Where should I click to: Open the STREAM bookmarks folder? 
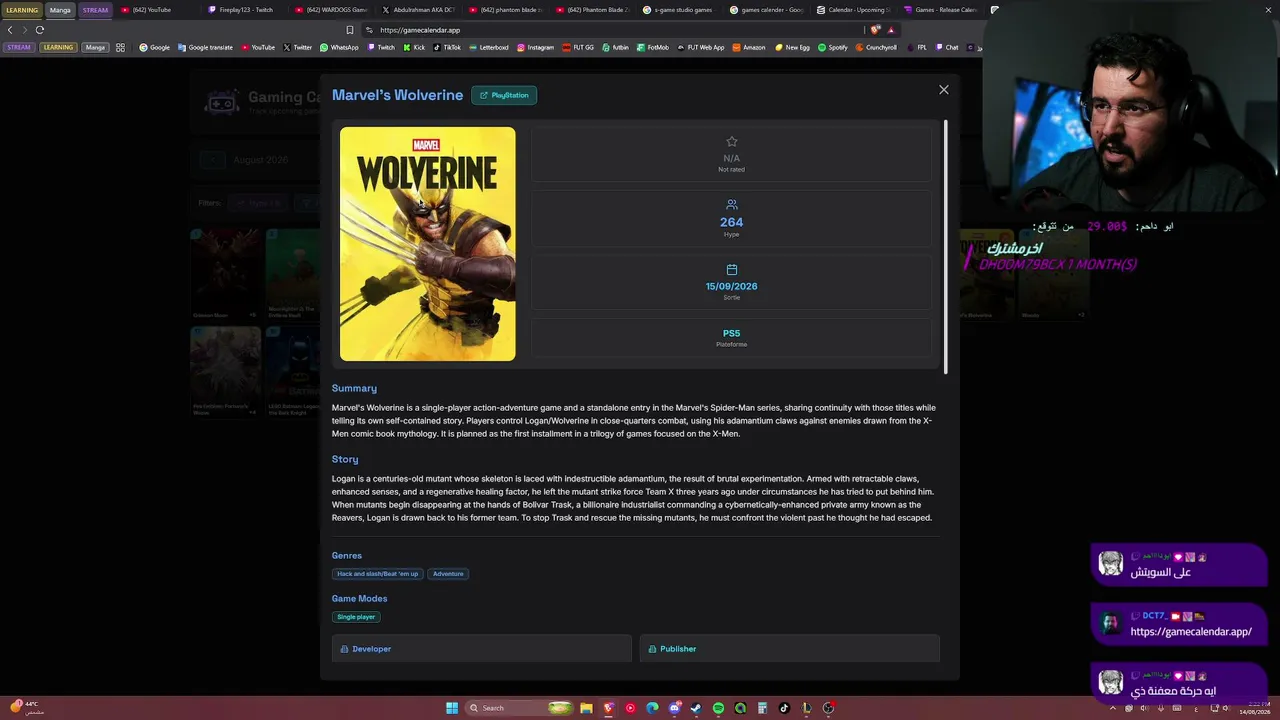coord(19,47)
